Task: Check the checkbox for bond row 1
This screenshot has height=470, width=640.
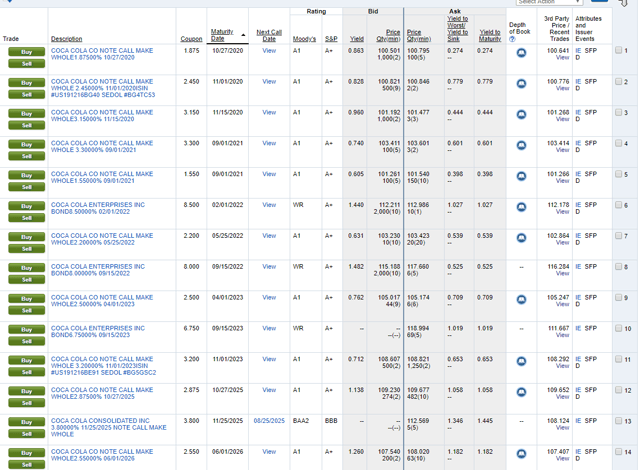Action: (x=619, y=50)
